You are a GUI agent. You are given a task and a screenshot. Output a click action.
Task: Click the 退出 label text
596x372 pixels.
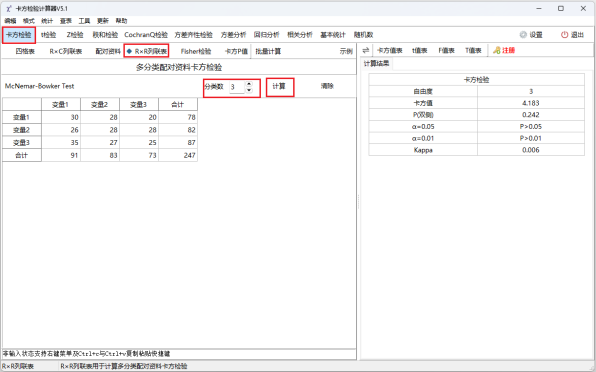pyautogui.click(x=577, y=35)
